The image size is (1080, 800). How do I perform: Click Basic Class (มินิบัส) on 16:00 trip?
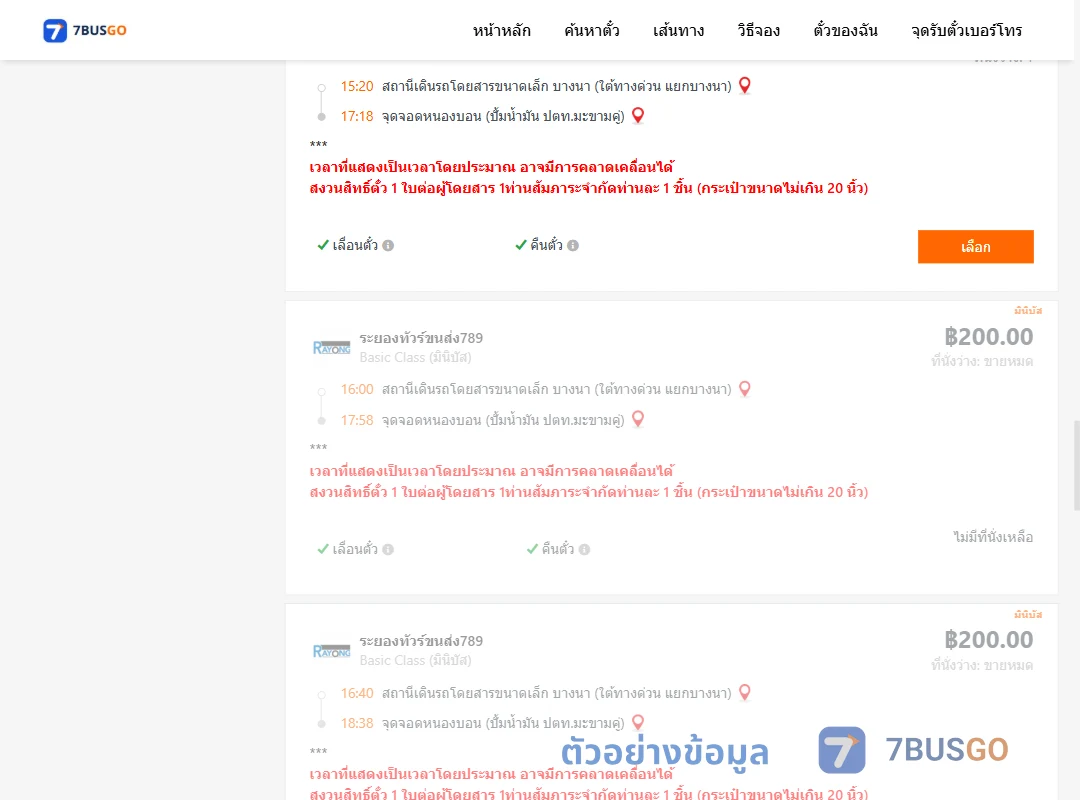pyautogui.click(x=415, y=357)
